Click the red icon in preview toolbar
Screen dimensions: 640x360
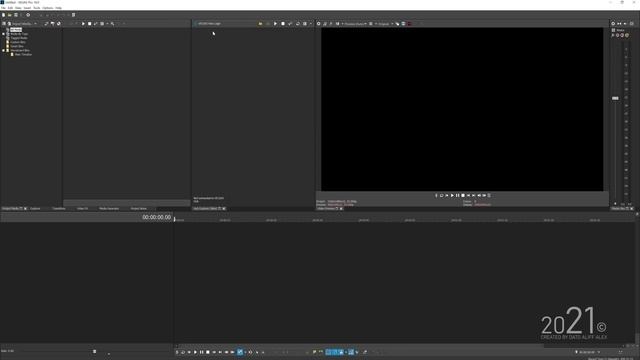point(409,24)
